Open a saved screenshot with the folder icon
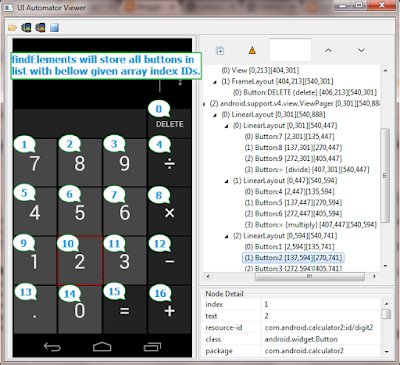Image resolution: width=400 pixels, height=365 pixels. click(x=12, y=27)
